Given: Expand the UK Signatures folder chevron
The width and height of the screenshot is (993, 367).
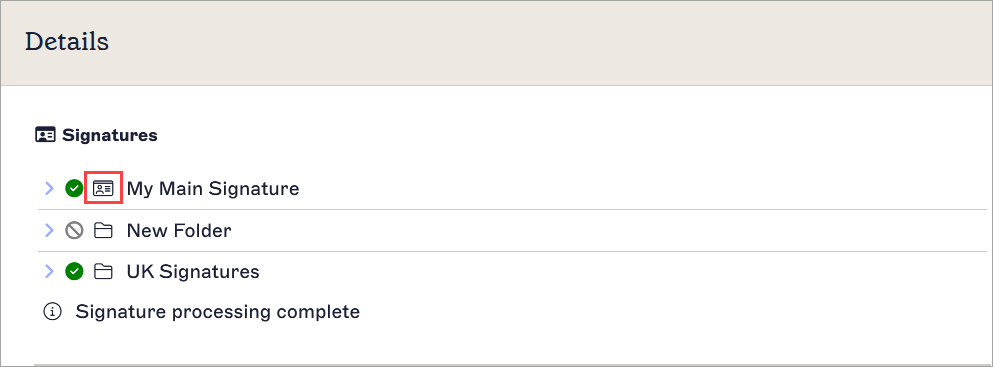Looking at the screenshot, I should click(49, 272).
